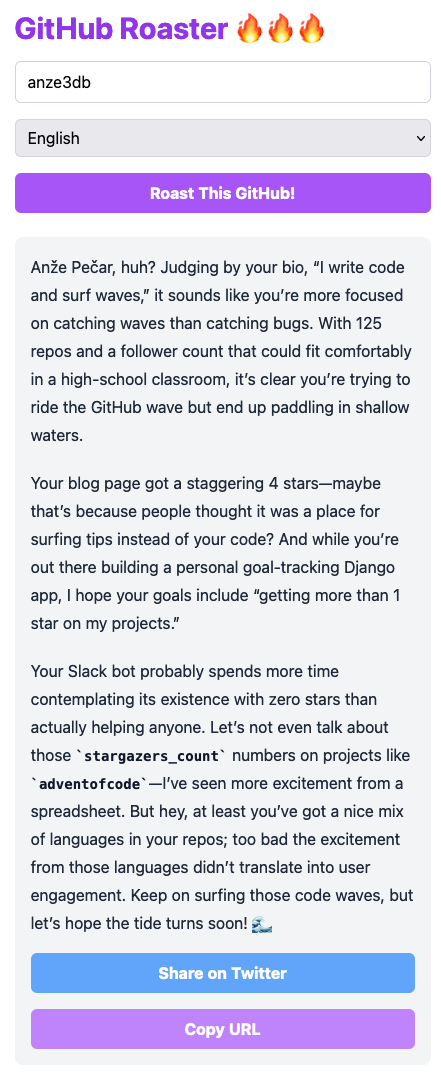Click the wave emoji ending the roast
This screenshot has height=1077, width=441.
click(262, 924)
